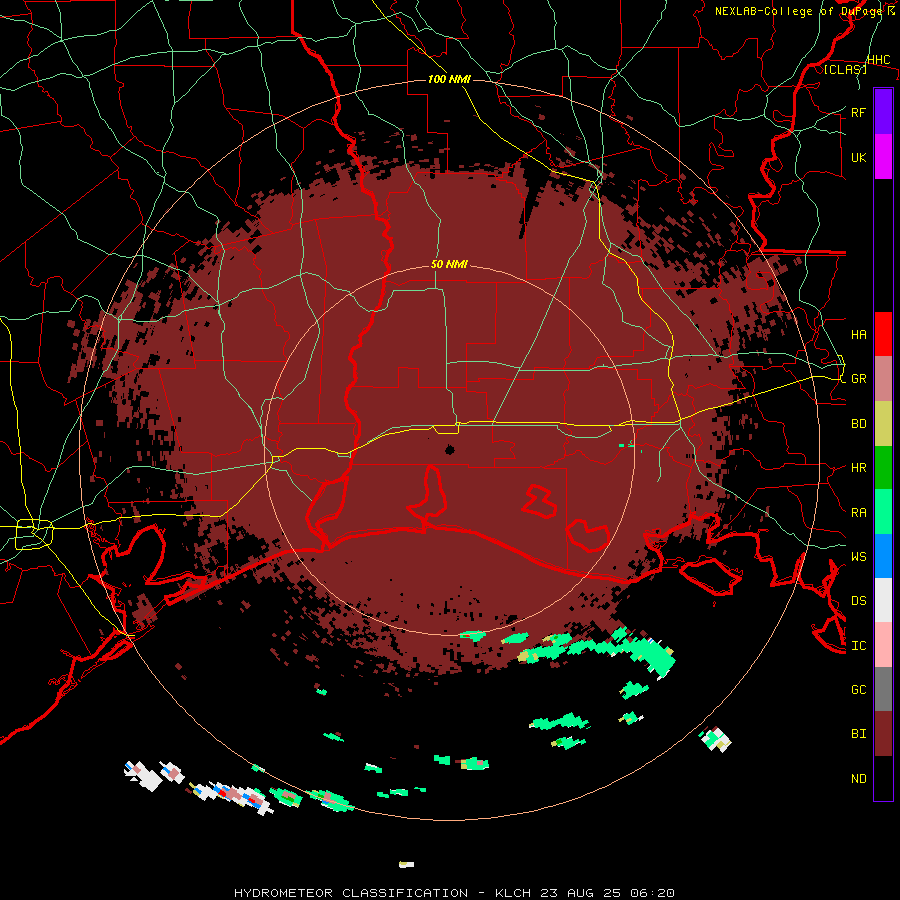Click the white DS legend swatch
900x900 pixels.
pos(883,600)
